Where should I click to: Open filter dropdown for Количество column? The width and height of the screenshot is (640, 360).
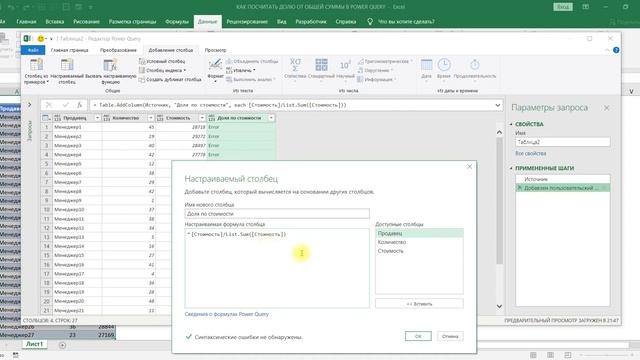pyautogui.click(x=150, y=118)
